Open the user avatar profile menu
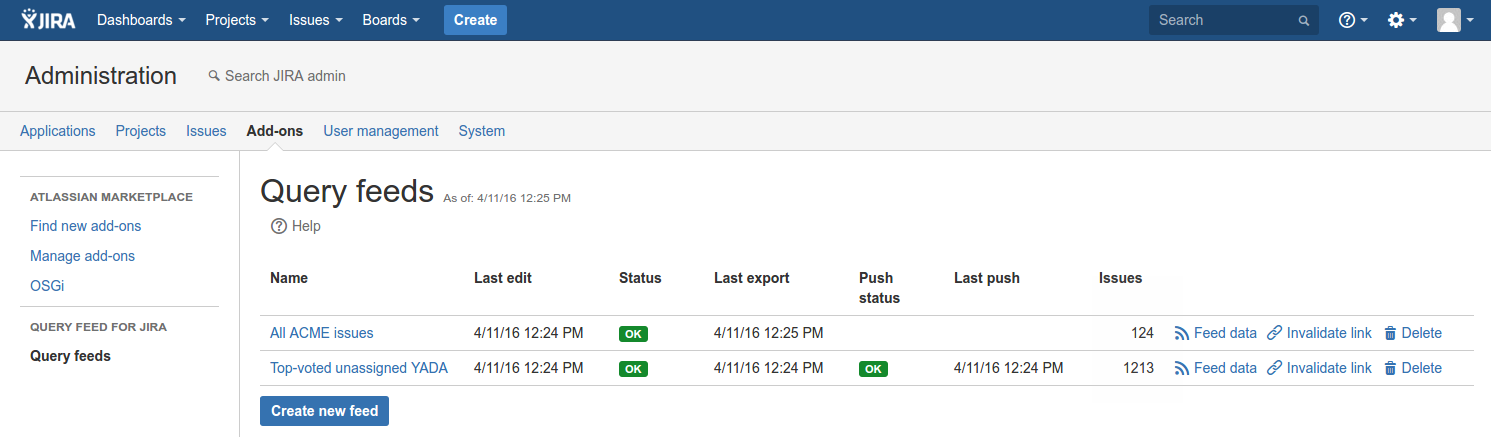The width and height of the screenshot is (1491, 437). [1455, 20]
